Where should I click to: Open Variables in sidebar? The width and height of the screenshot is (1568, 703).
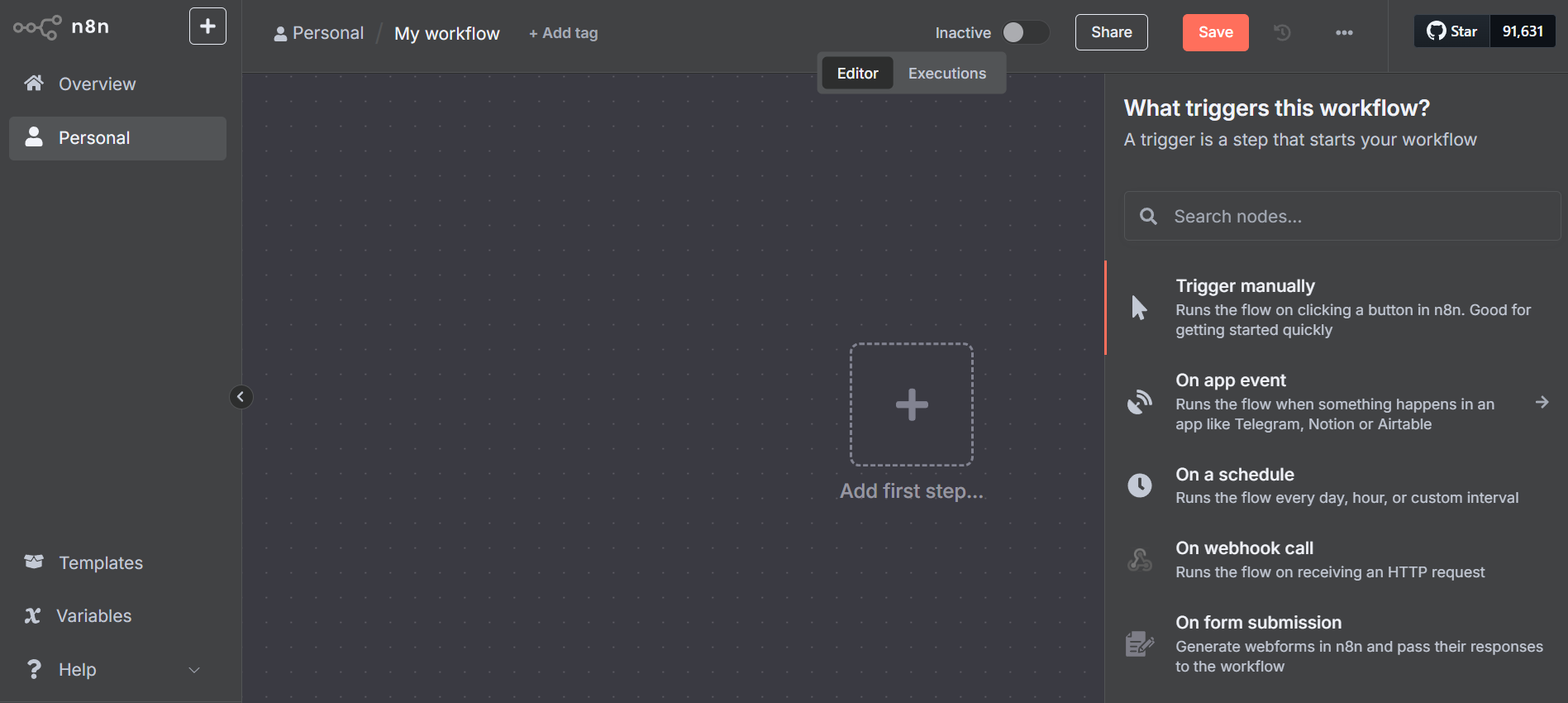pyautogui.click(x=117, y=616)
